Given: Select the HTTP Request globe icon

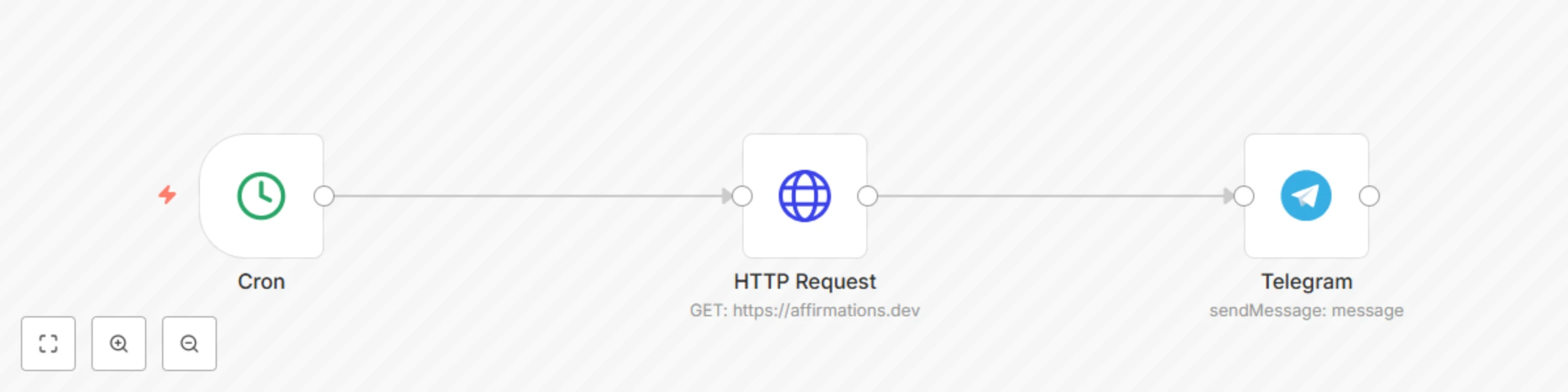Looking at the screenshot, I should [x=805, y=196].
